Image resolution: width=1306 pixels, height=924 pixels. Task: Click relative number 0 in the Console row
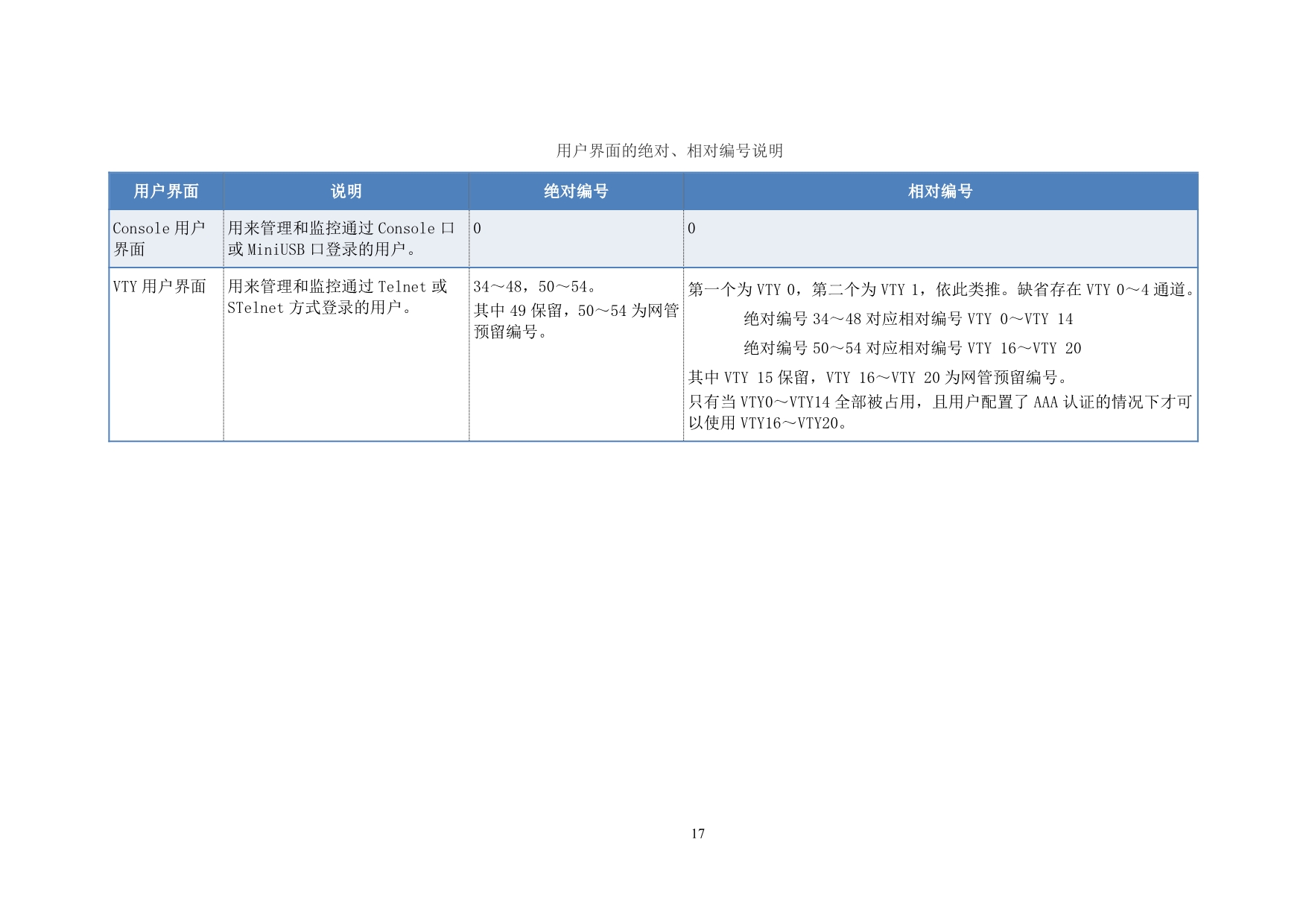click(x=691, y=229)
